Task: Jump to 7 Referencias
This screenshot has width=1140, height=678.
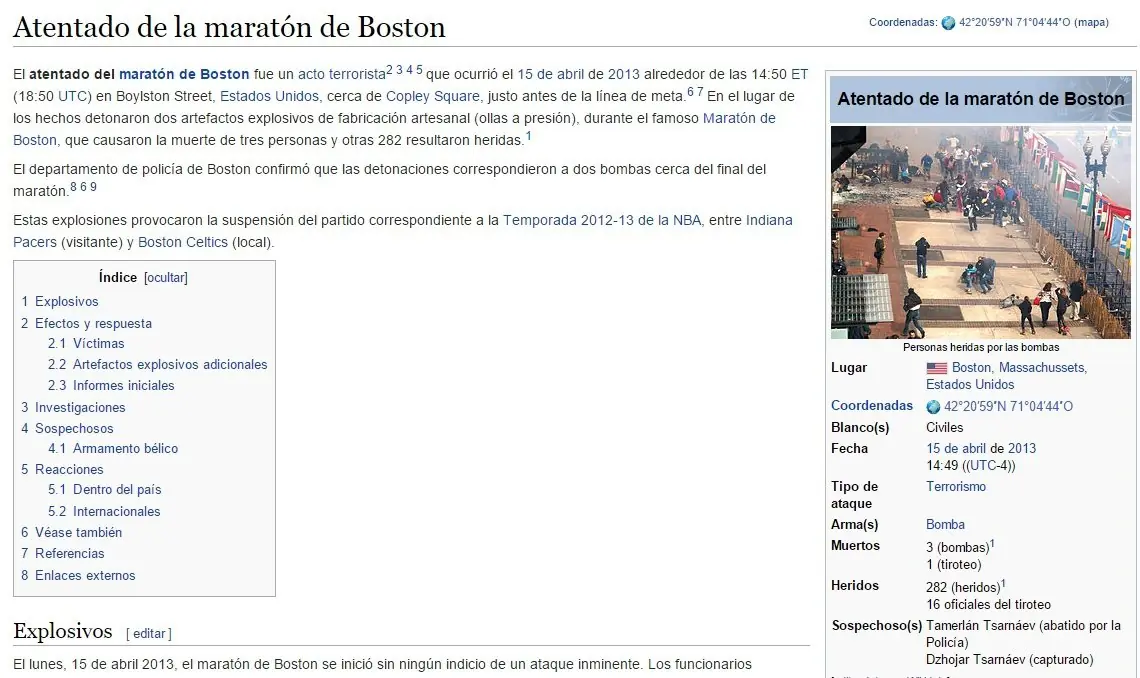Action: pyautogui.click(x=63, y=554)
